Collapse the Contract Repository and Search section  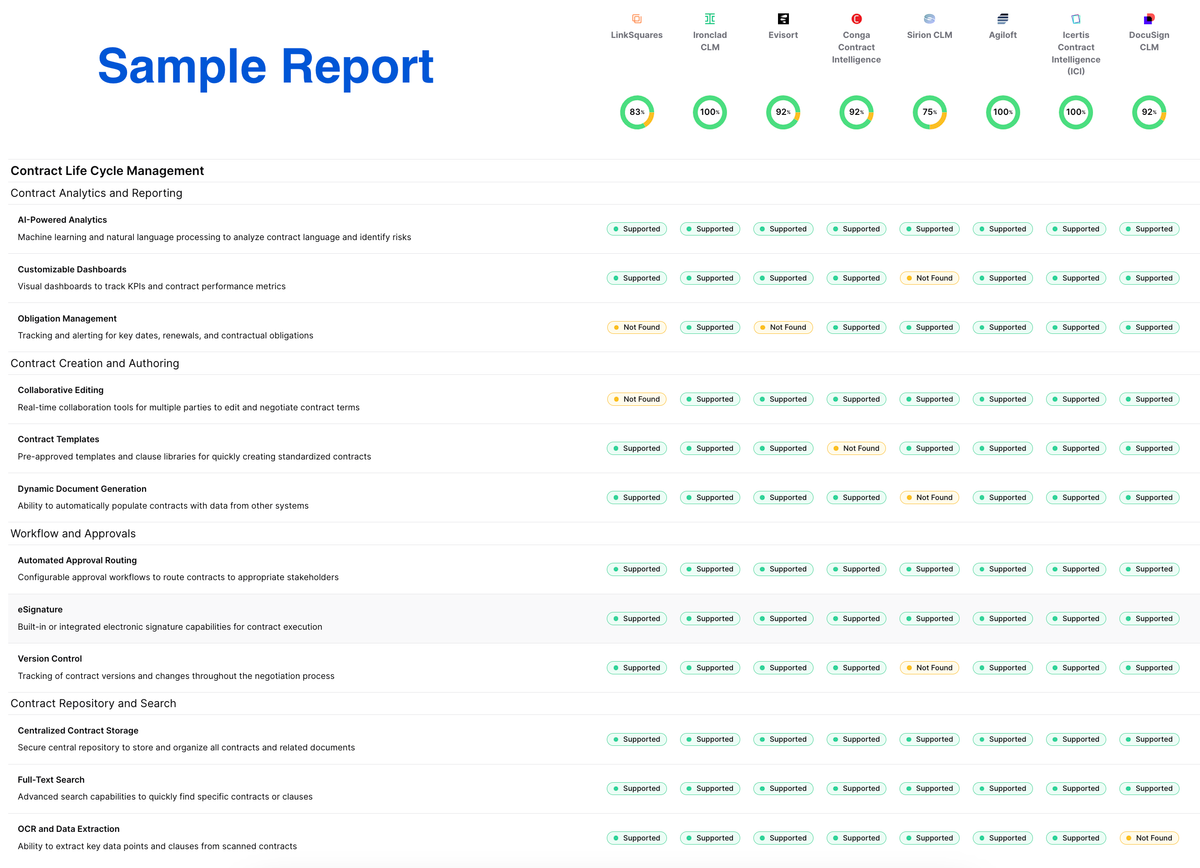point(93,703)
